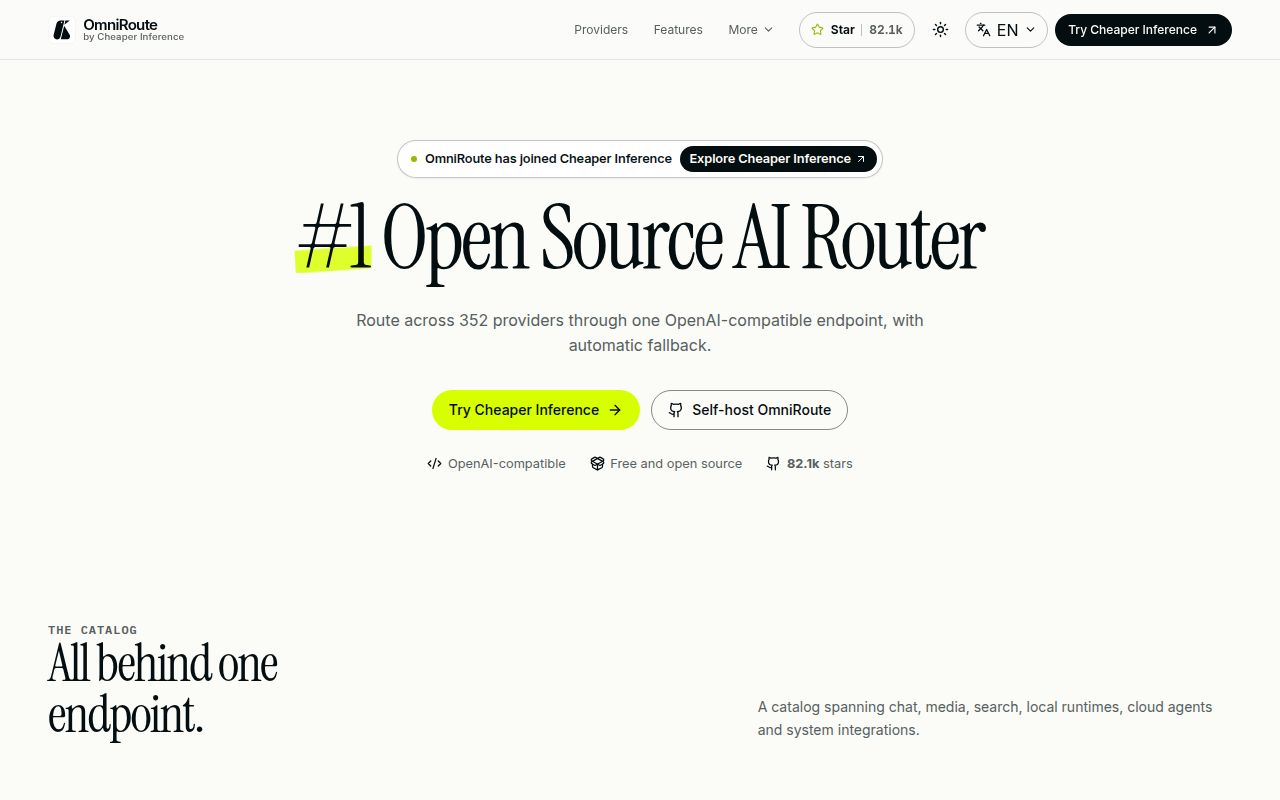1280x800 pixels.
Task: Click the green Try Cheaper Inference button
Action: click(x=536, y=410)
